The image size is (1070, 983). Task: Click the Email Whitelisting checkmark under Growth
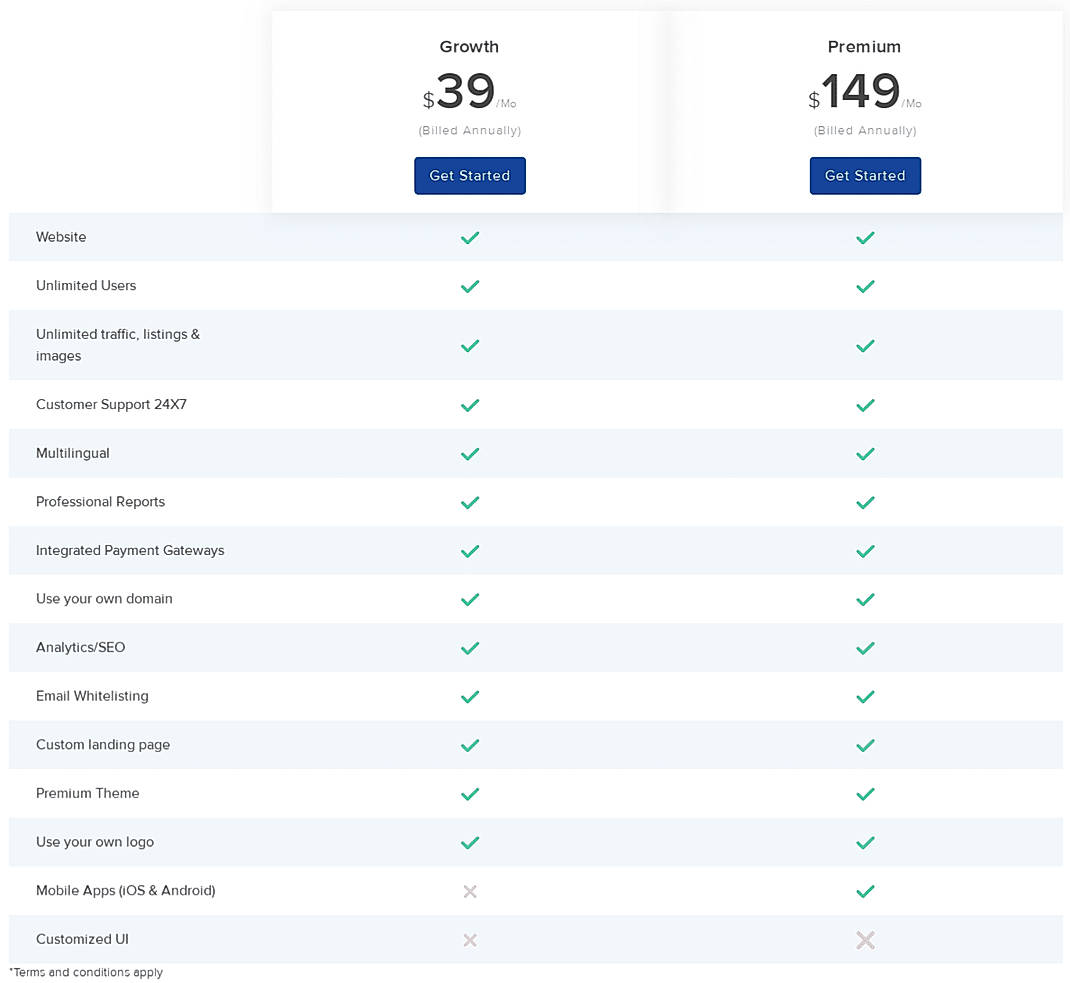469,697
